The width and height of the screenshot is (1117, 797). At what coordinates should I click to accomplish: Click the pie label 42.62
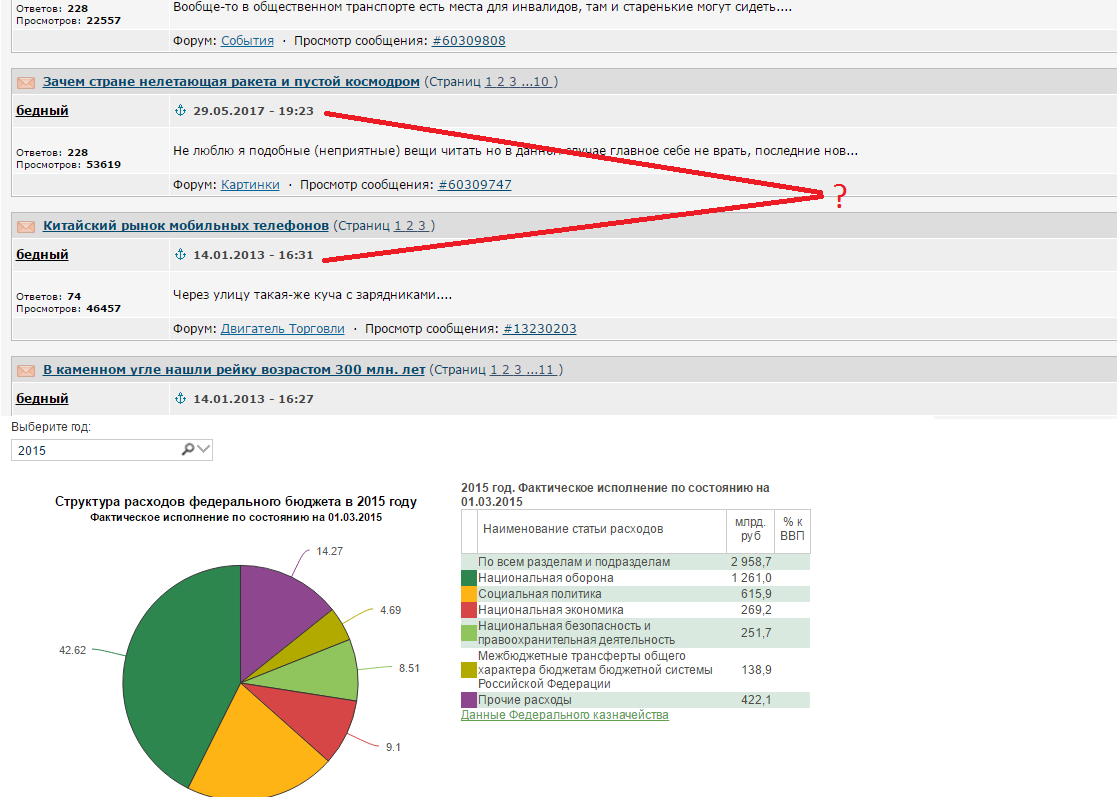coord(73,650)
